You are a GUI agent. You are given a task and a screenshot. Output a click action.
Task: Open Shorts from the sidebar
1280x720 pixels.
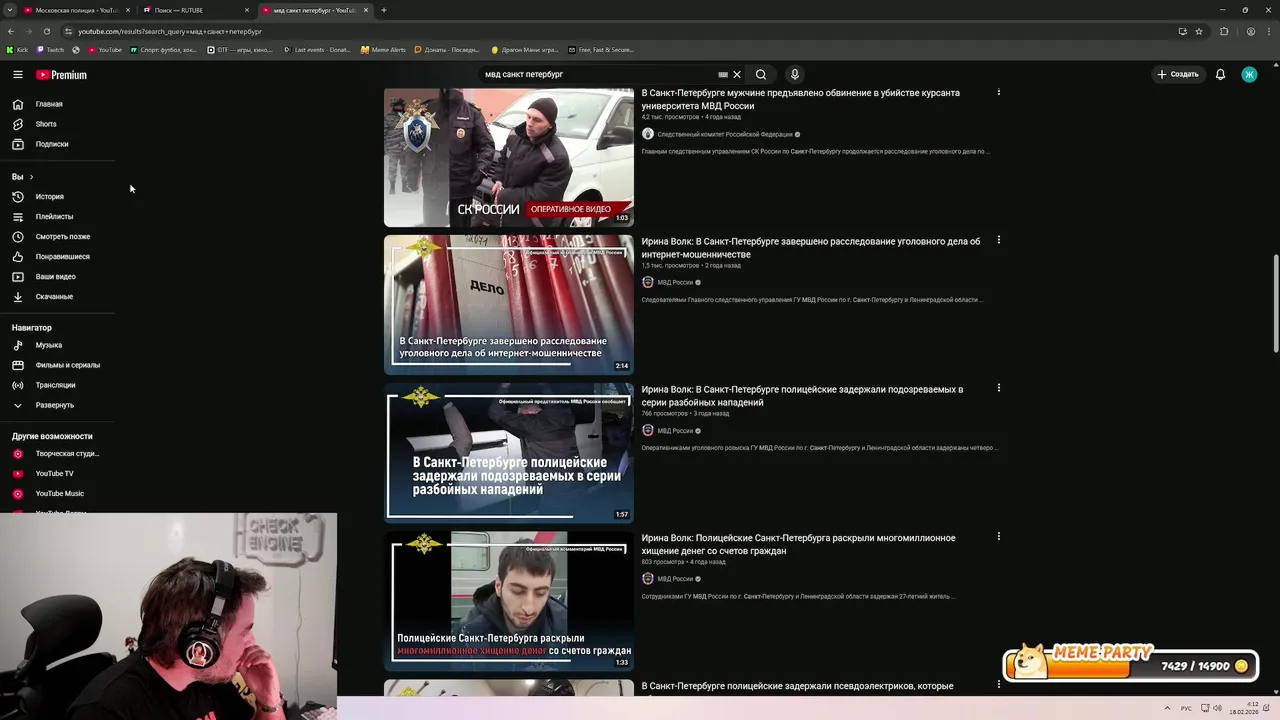[46, 124]
